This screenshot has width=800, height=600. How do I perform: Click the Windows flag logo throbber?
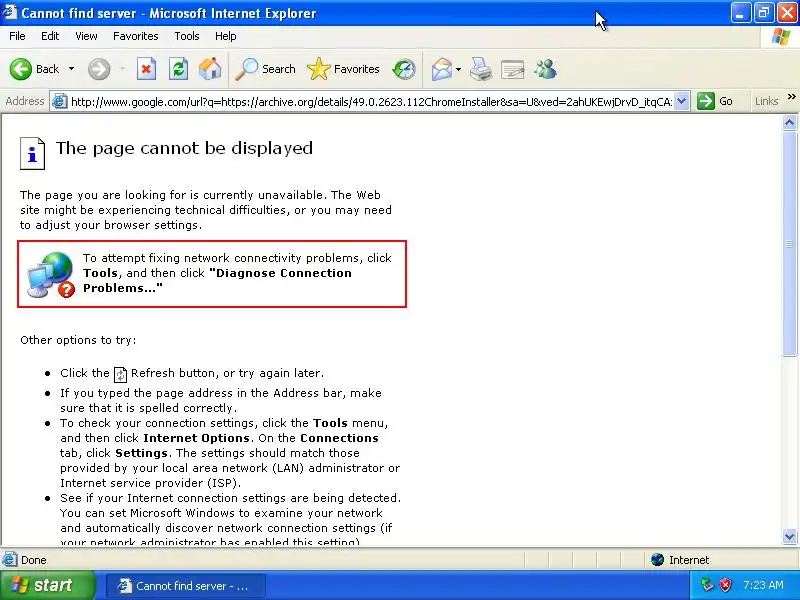[x=781, y=36]
